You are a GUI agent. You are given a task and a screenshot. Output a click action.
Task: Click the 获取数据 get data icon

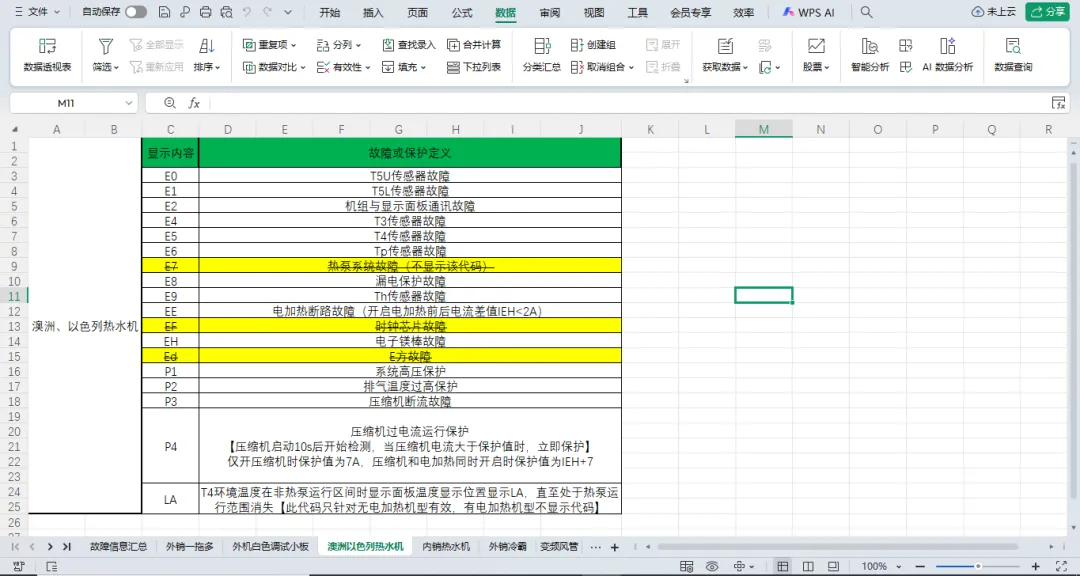725,46
